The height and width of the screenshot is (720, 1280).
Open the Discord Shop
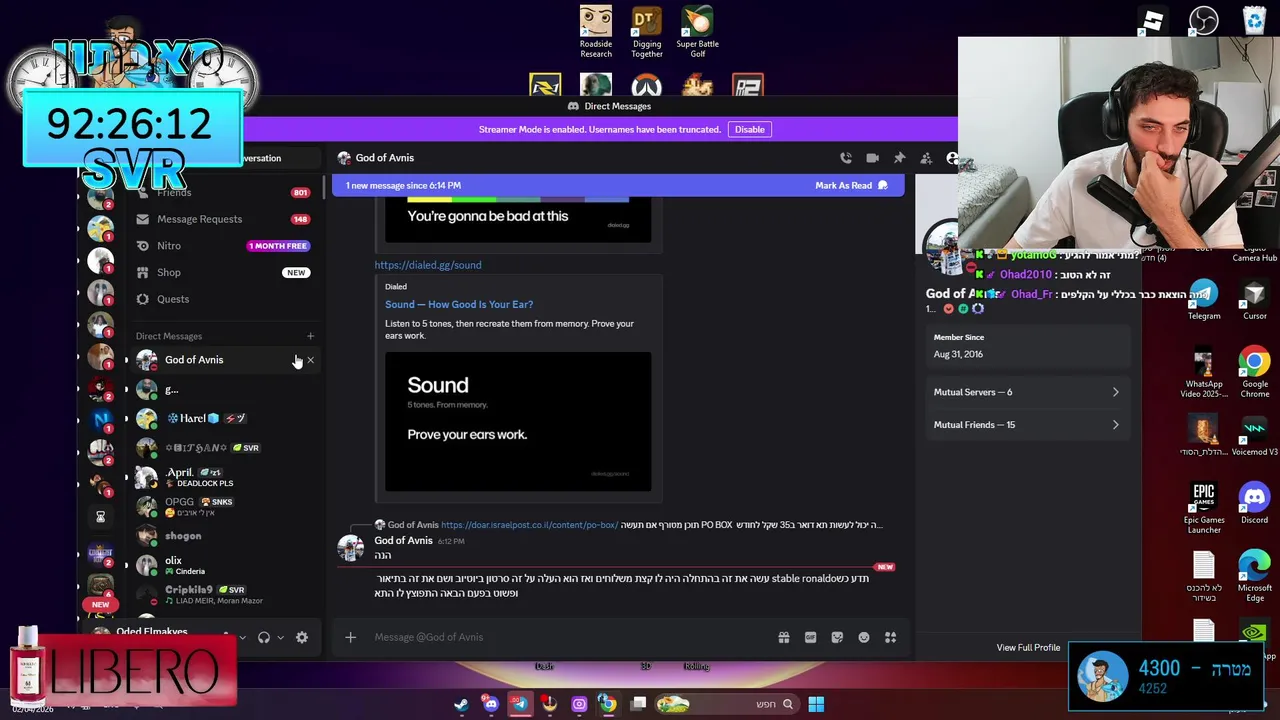[224, 272]
